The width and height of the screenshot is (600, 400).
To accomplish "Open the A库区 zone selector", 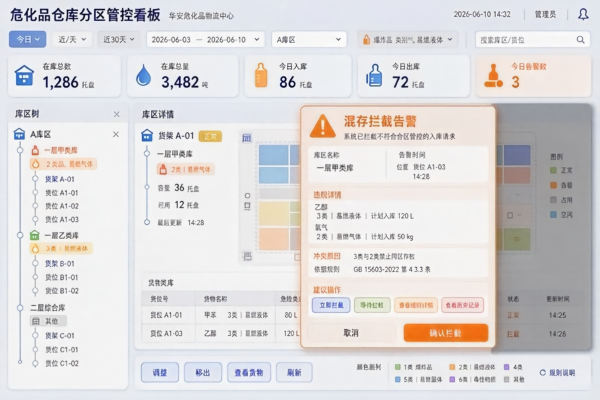I will click(309, 40).
